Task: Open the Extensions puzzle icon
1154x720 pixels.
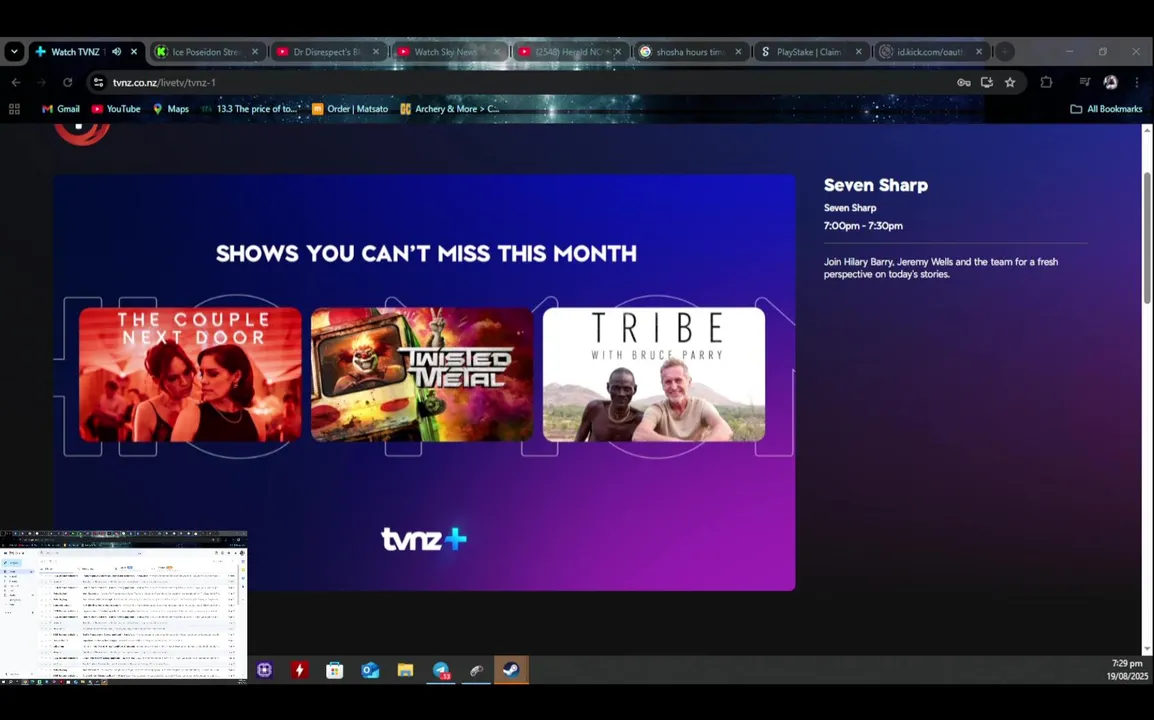Action: (x=1046, y=82)
